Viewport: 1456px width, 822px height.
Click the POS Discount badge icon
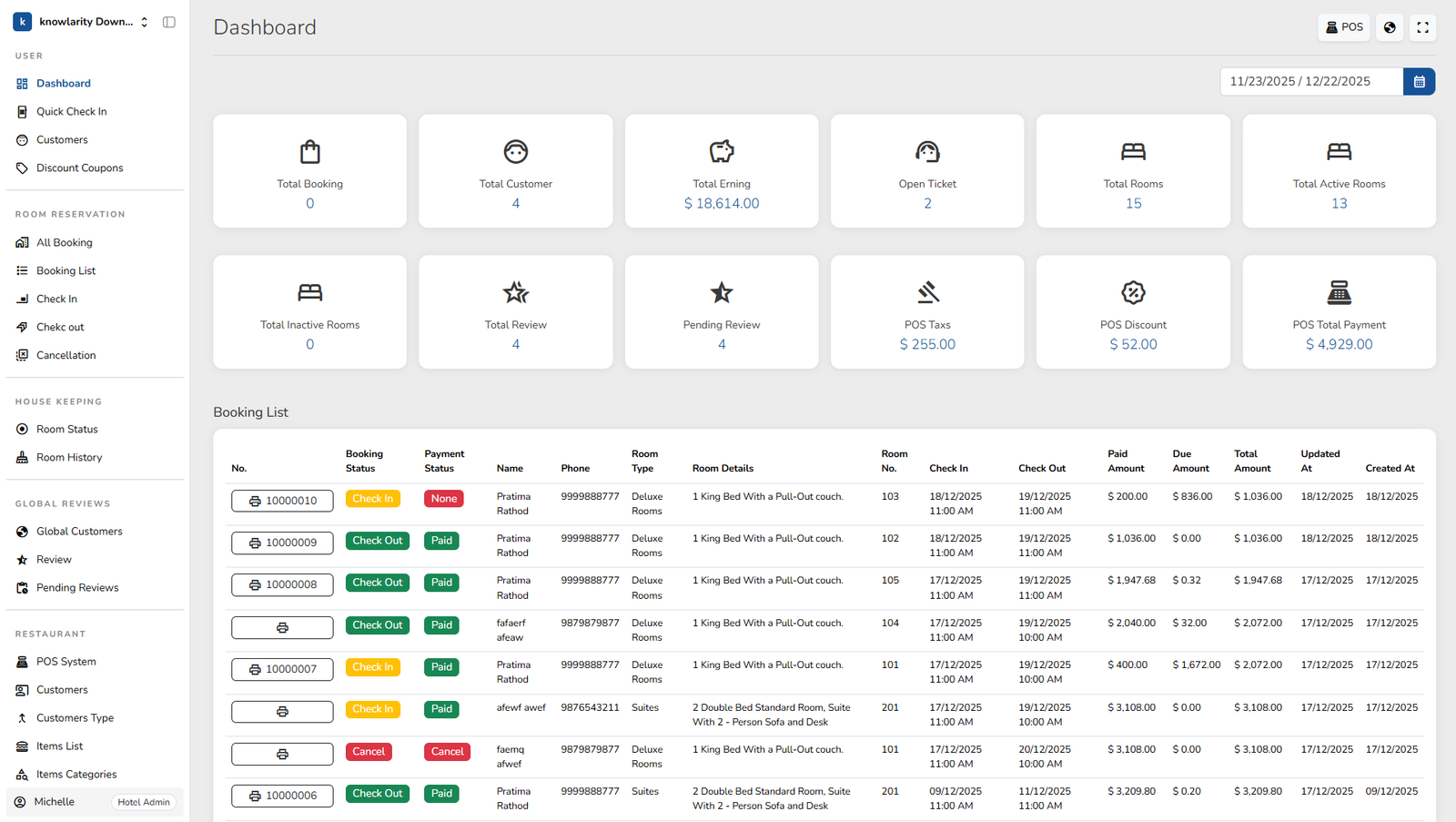pyautogui.click(x=1133, y=292)
